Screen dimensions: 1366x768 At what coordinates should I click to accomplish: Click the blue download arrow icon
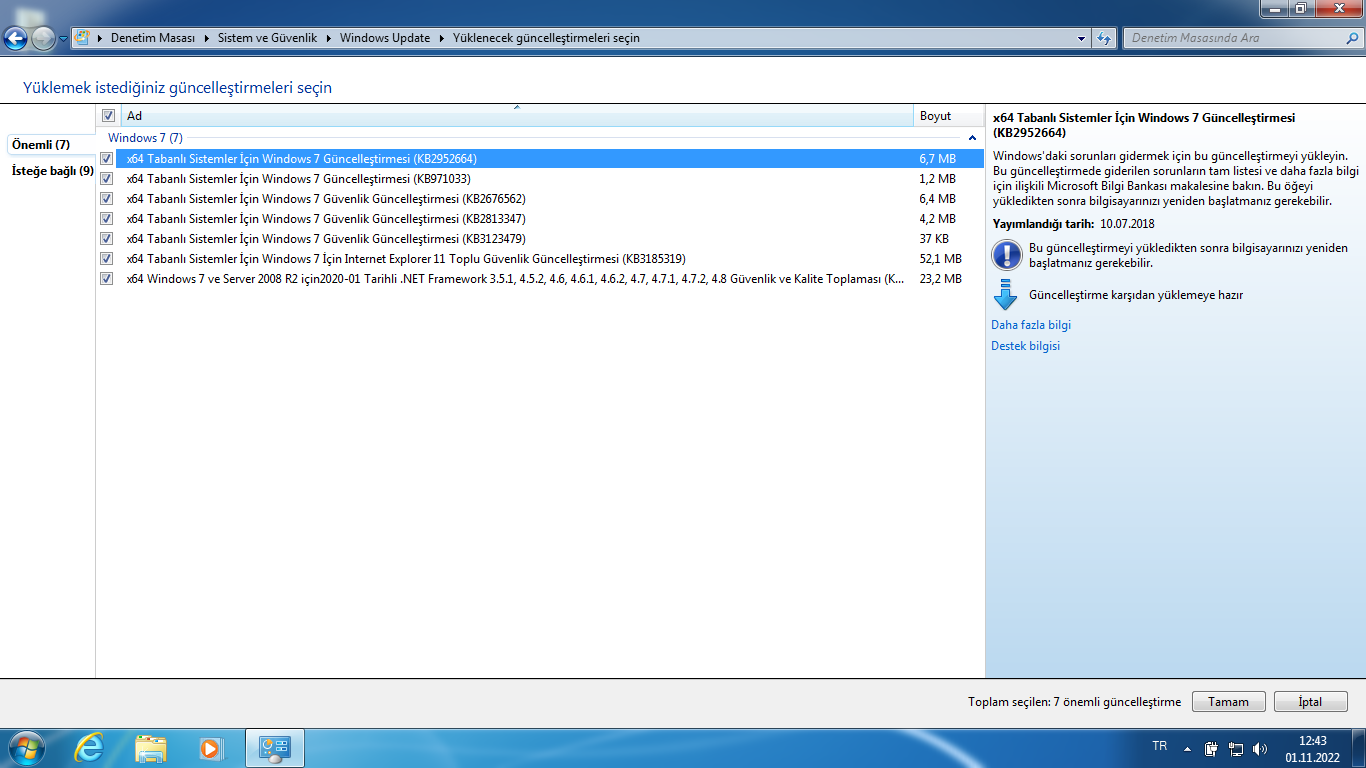(1006, 295)
